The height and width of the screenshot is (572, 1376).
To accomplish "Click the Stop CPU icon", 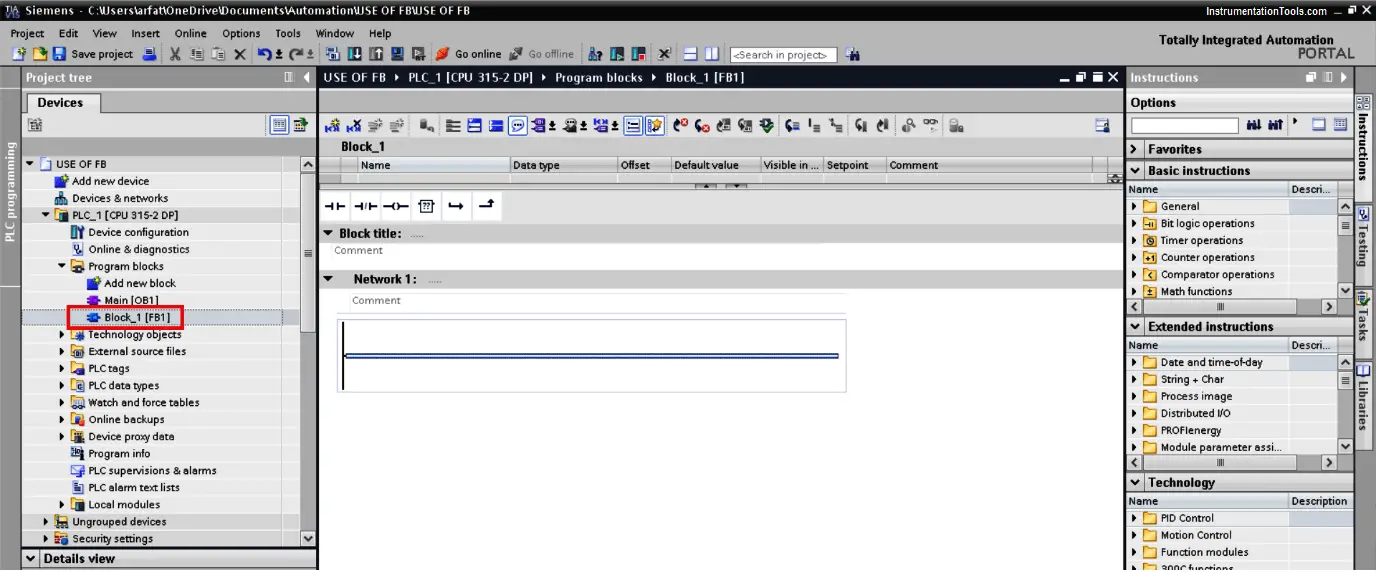I will pos(638,54).
